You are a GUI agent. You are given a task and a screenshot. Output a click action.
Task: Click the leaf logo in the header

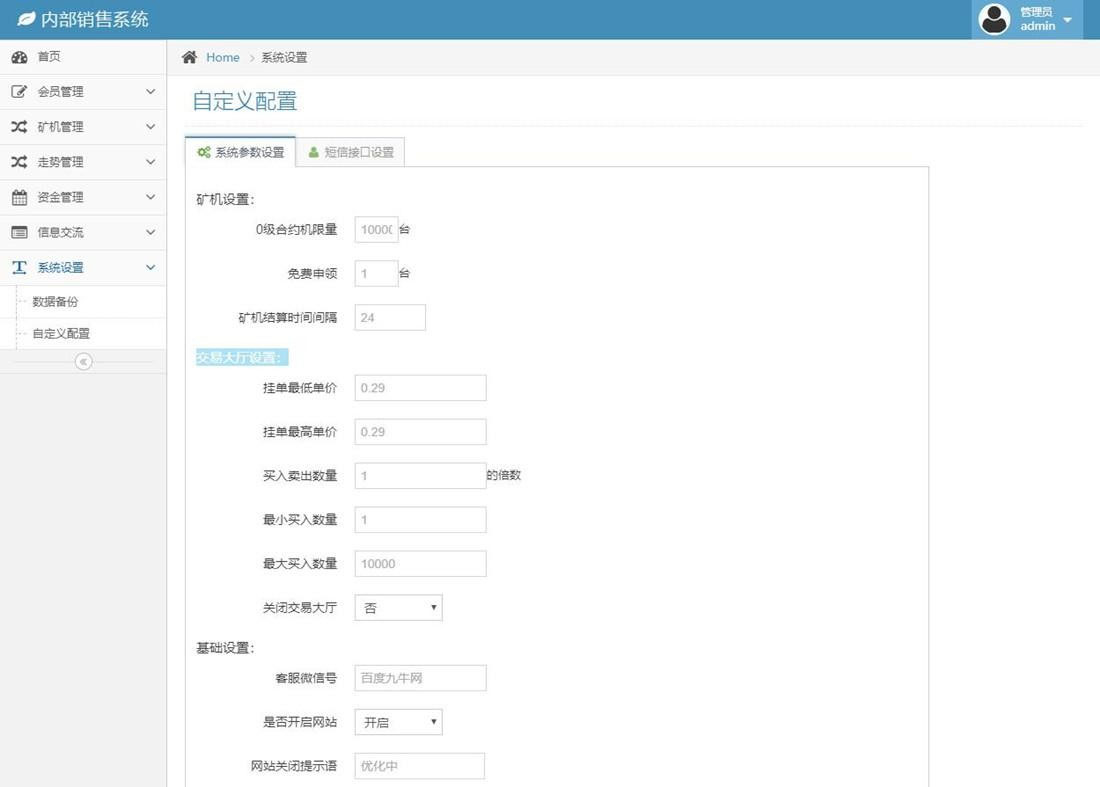26,19
